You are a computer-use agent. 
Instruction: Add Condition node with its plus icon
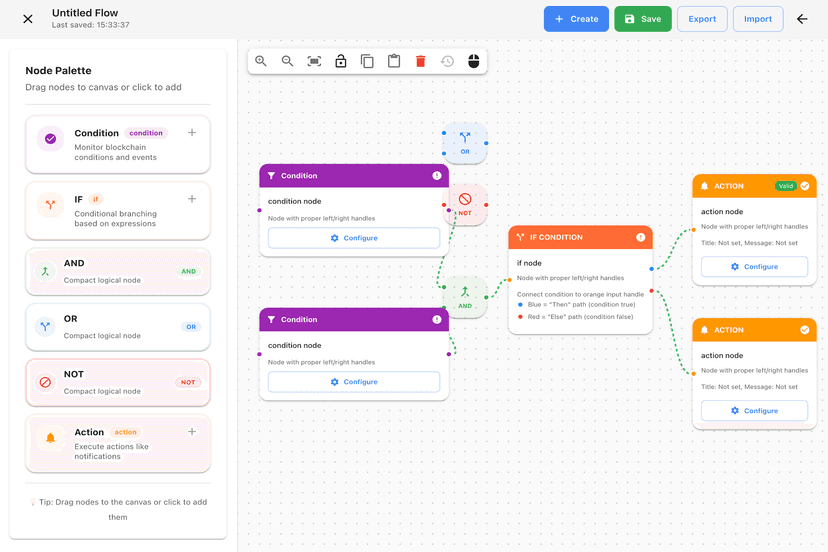[x=192, y=133]
